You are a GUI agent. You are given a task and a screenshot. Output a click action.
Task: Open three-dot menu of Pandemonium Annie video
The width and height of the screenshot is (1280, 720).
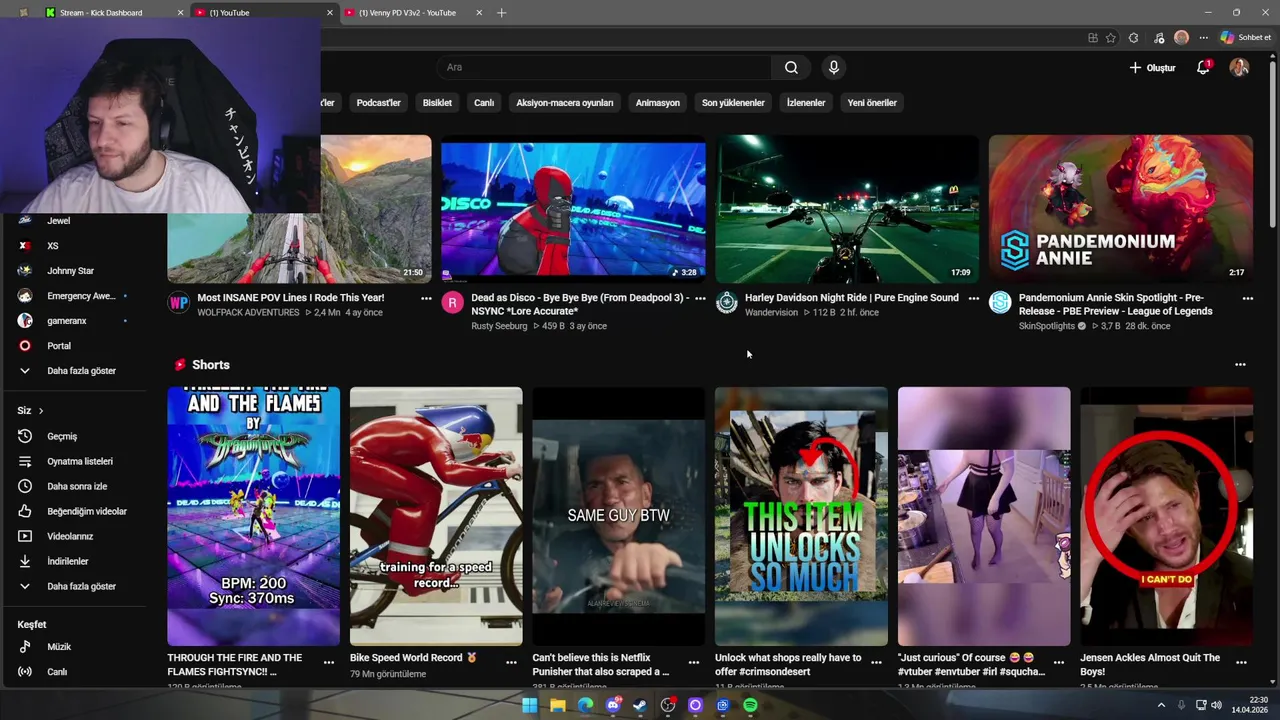point(1247,298)
